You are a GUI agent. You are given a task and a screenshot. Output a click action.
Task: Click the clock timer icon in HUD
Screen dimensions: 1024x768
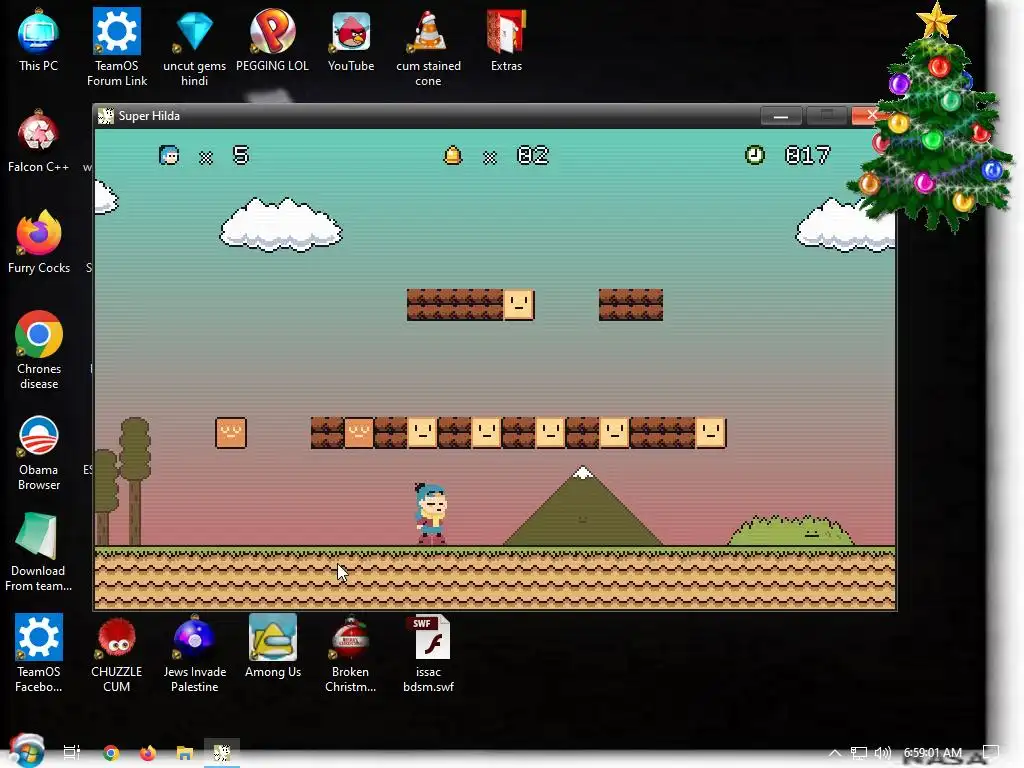coord(755,155)
